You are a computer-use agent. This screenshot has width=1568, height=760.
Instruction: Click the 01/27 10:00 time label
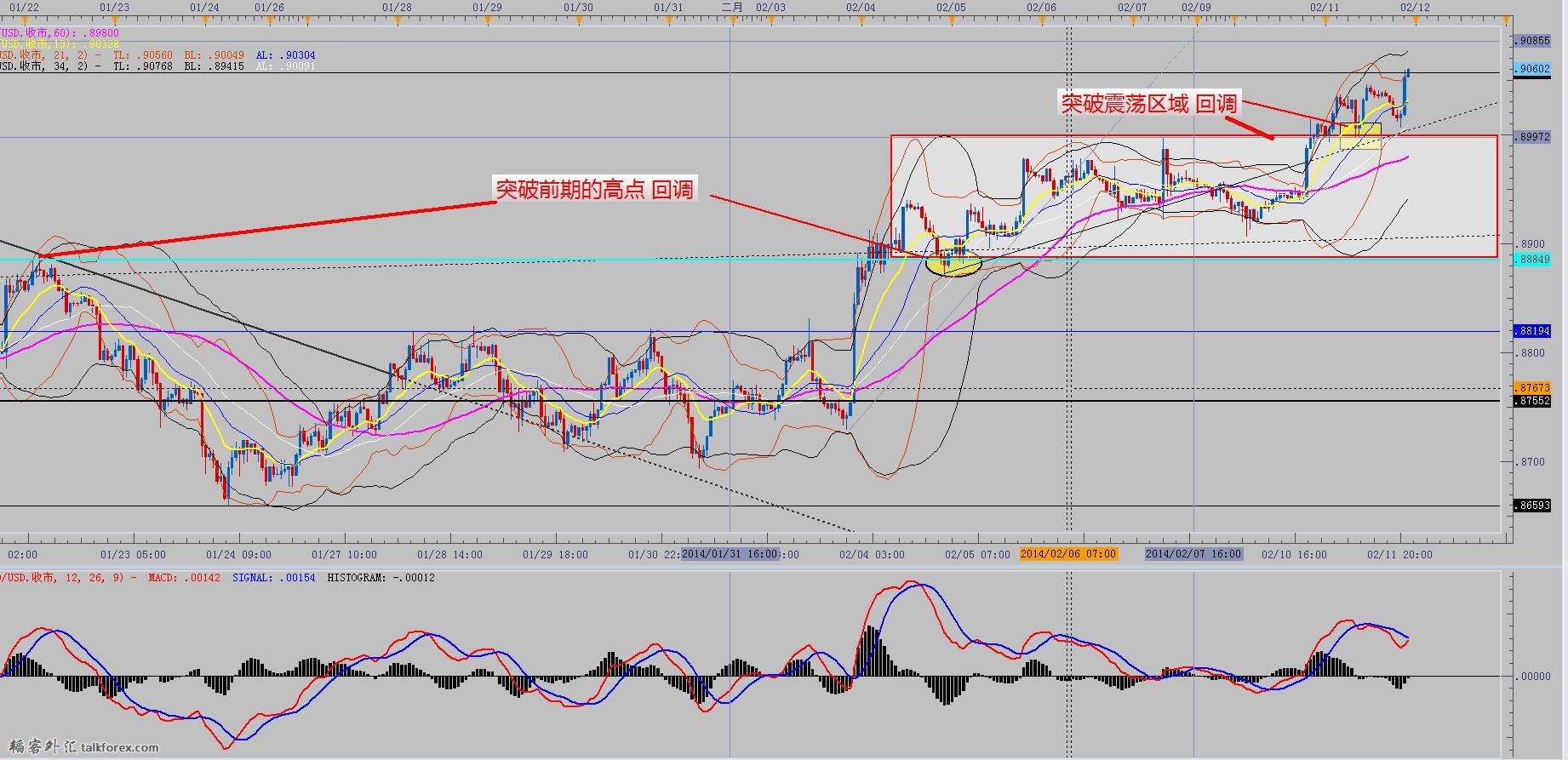pyautogui.click(x=344, y=554)
